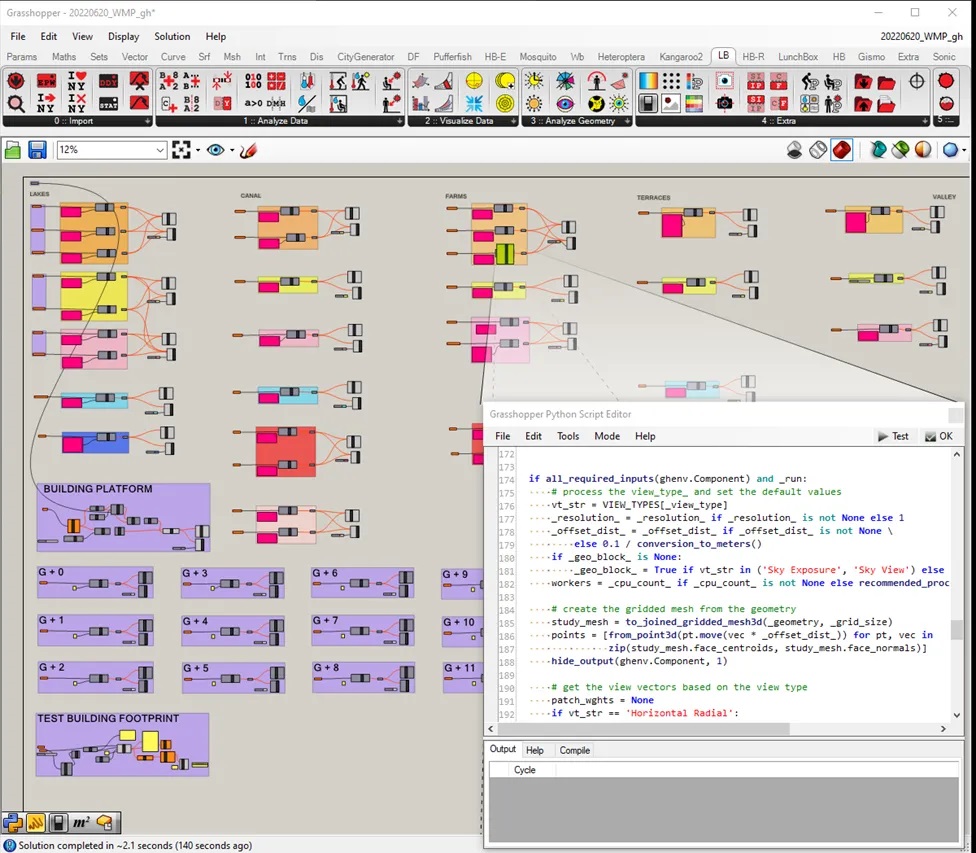
Task: Click the 'Solution completed in ~2.1 seconds' status text
Action: [135, 846]
